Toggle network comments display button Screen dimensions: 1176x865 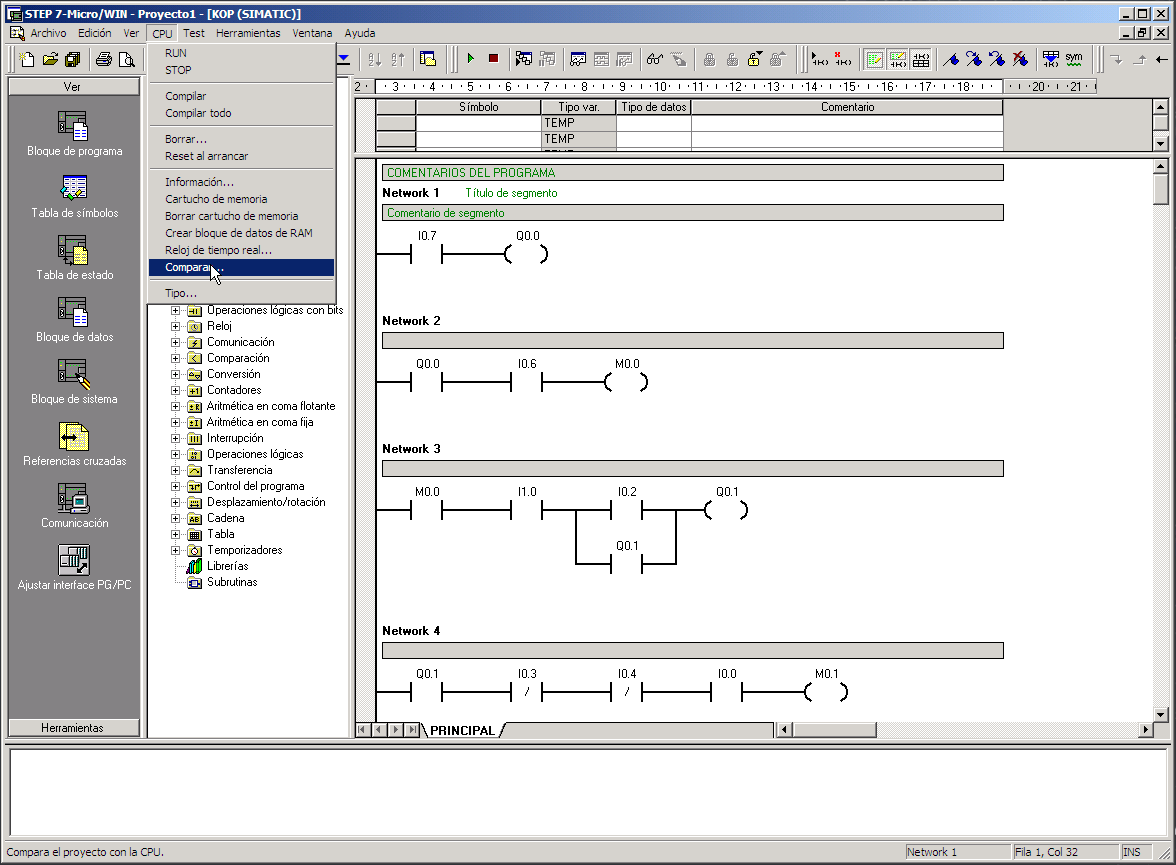pos(898,59)
